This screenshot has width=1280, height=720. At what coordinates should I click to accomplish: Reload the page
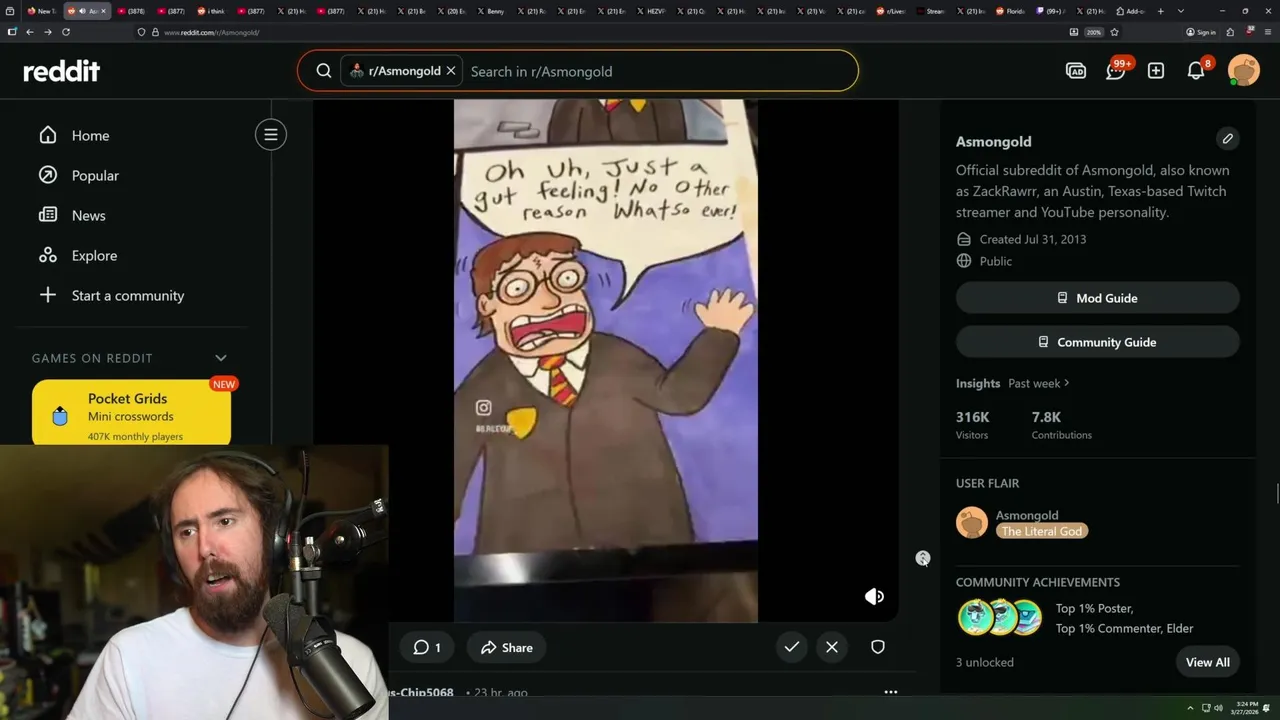pos(66,32)
